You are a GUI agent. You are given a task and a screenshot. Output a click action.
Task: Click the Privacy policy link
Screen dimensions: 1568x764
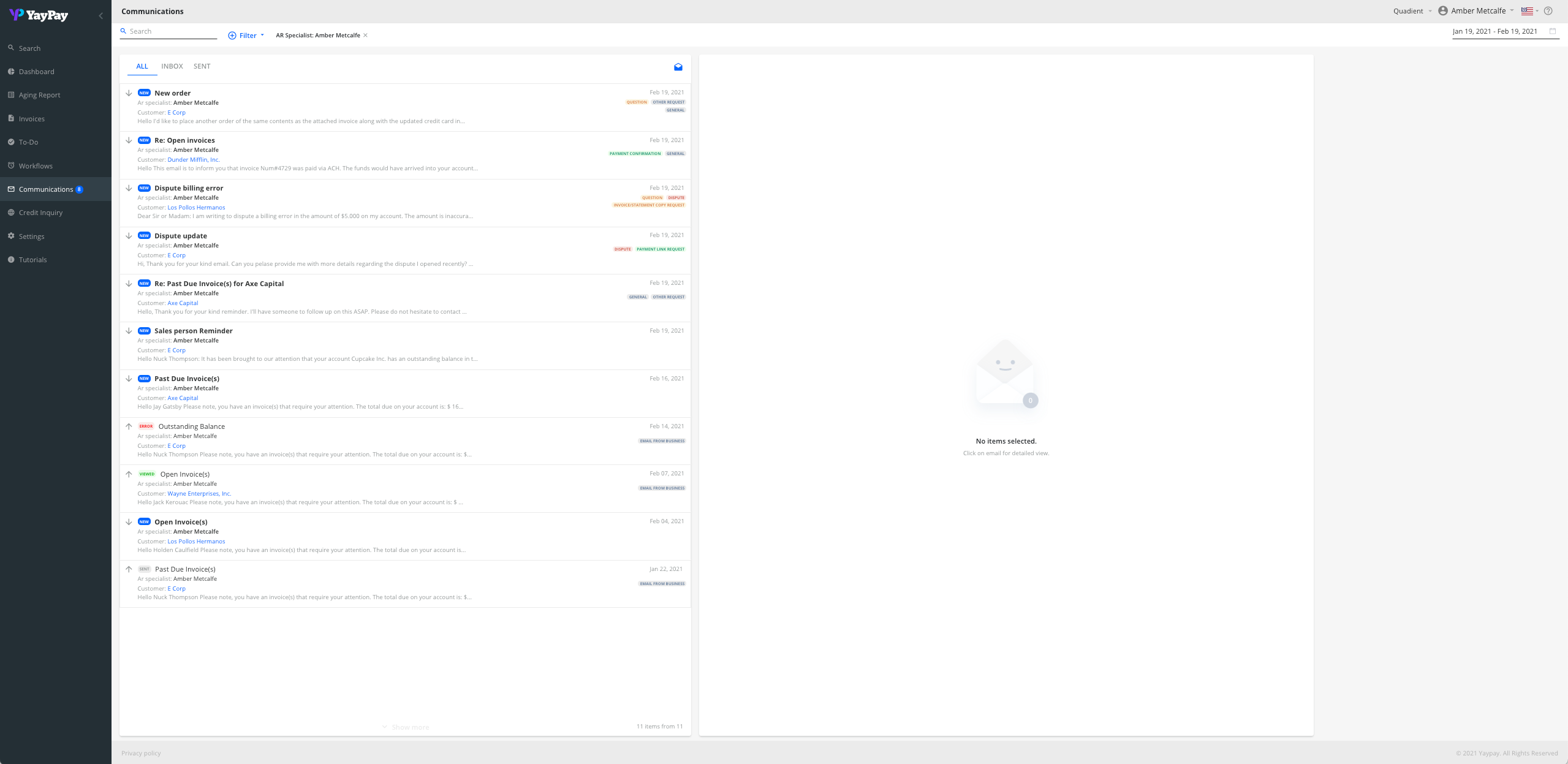pos(141,753)
